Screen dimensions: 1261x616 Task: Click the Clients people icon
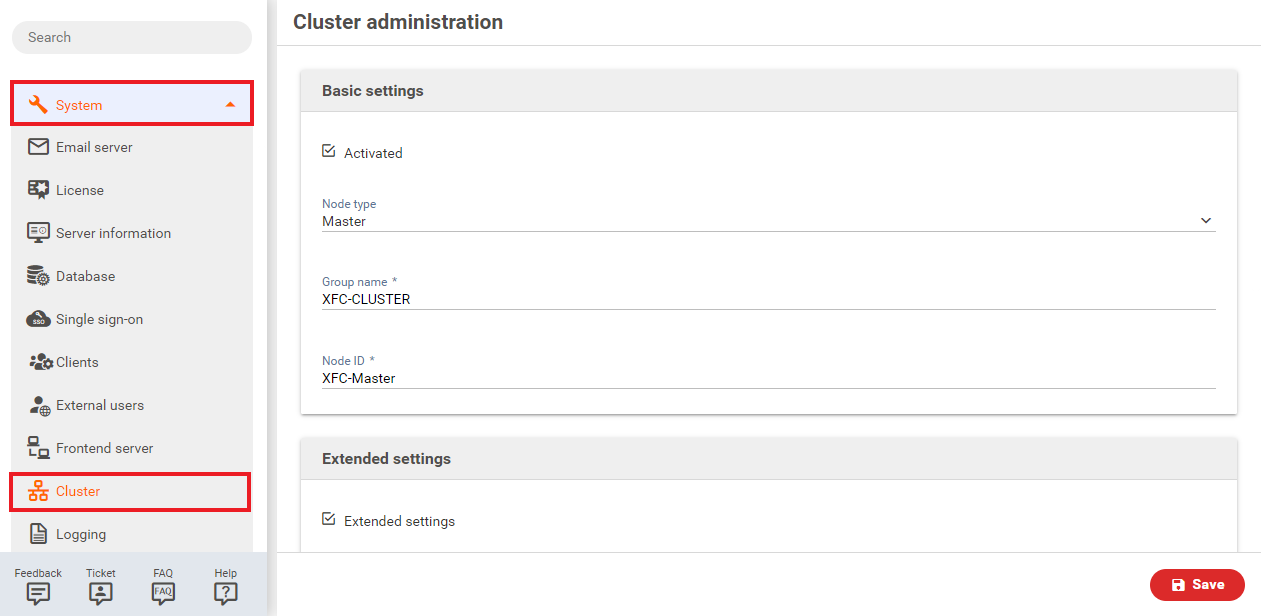[x=40, y=362]
